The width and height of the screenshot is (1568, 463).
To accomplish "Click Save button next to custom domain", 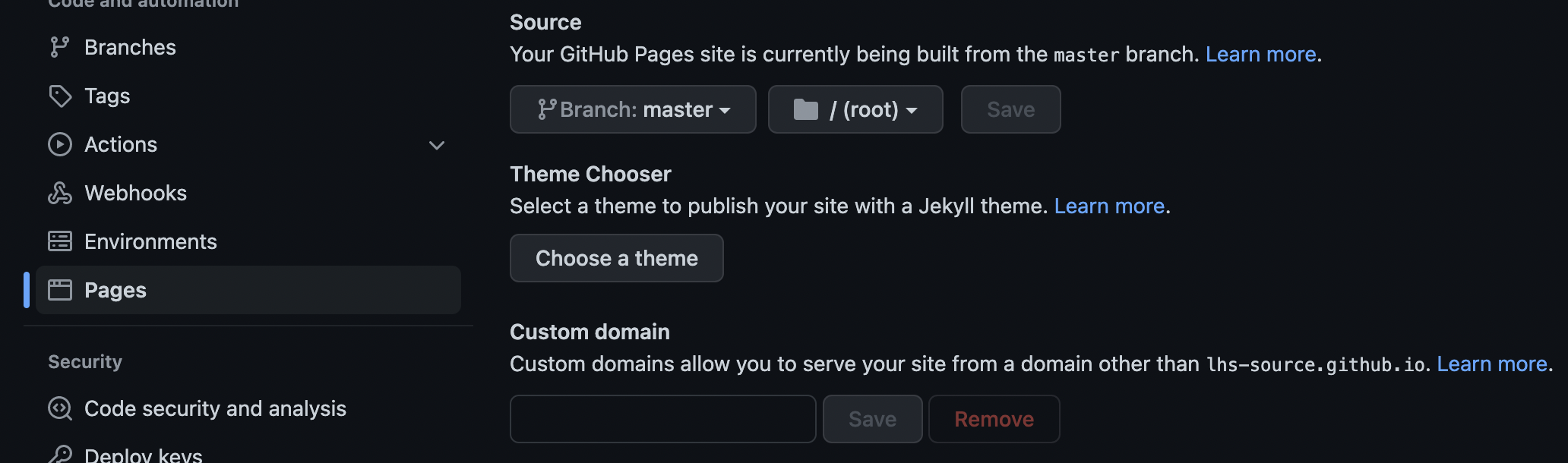I will [x=872, y=419].
